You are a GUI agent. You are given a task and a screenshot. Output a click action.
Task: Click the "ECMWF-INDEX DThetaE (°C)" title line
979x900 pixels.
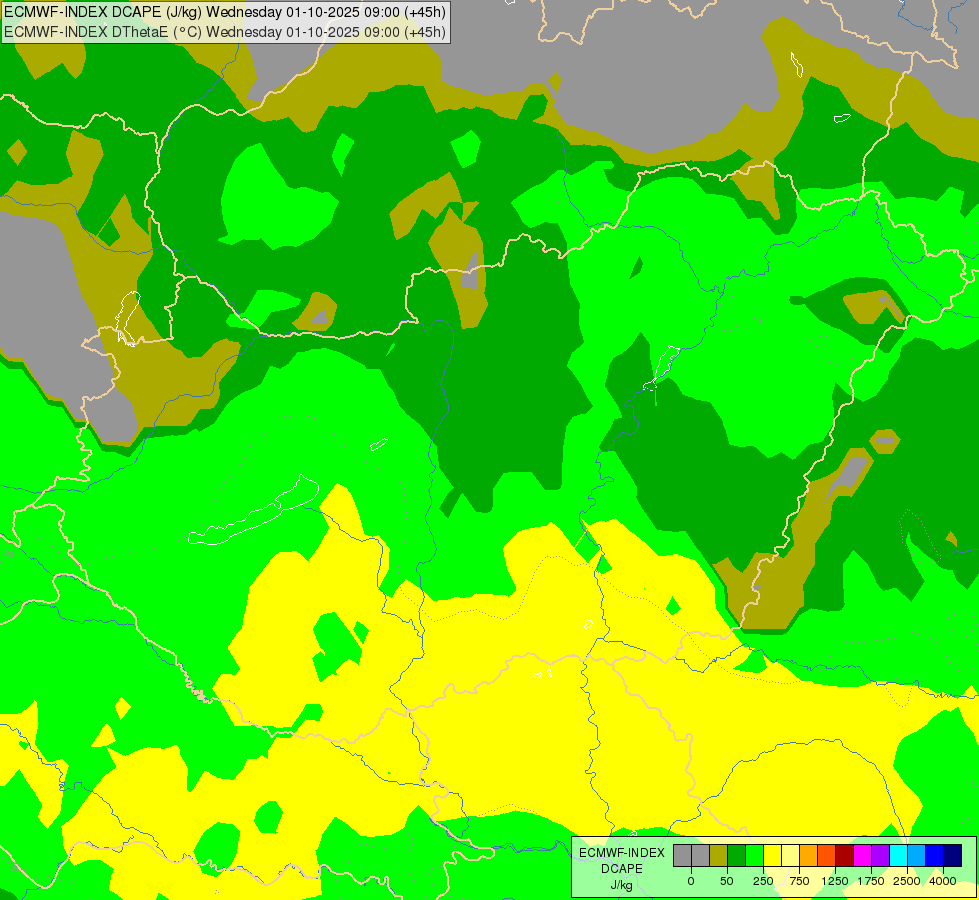coord(225,32)
